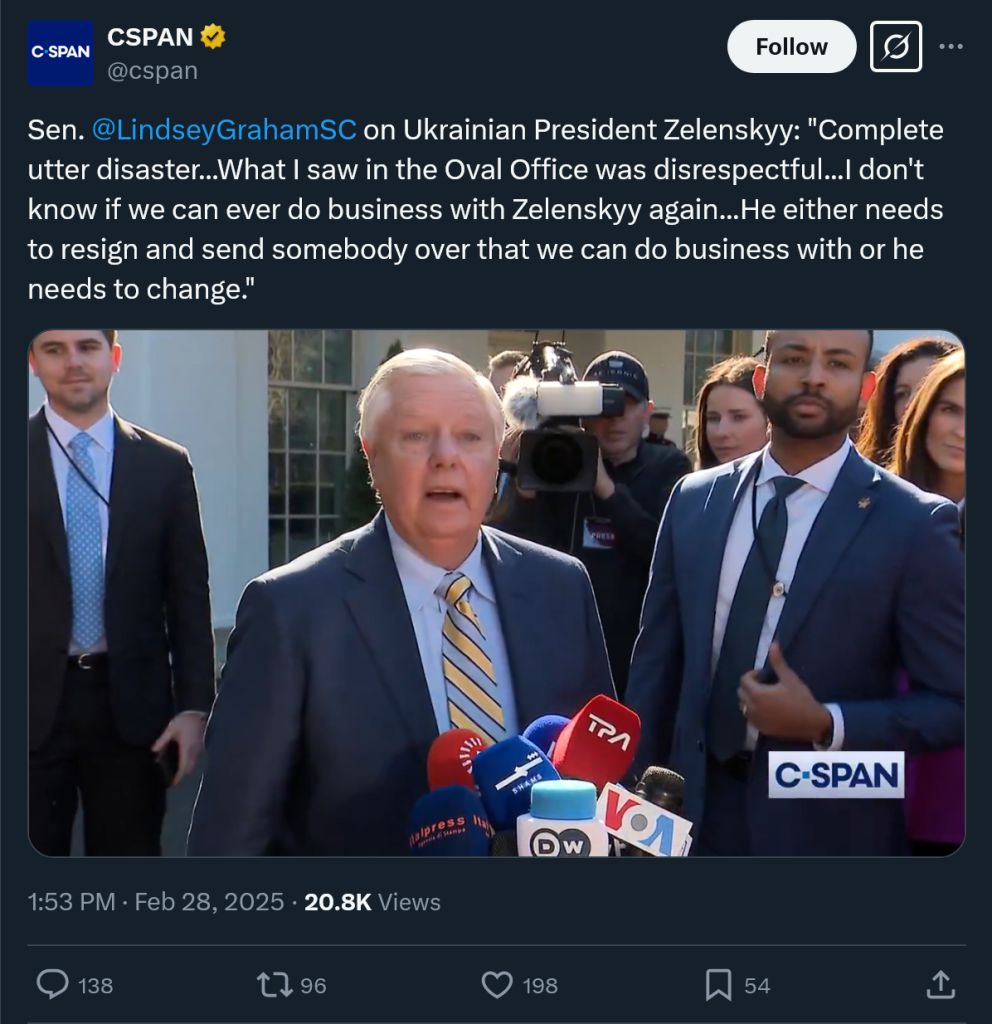The image size is (992, 1024).
Task: Click the repost arrows icon
Action: (273, 984)
